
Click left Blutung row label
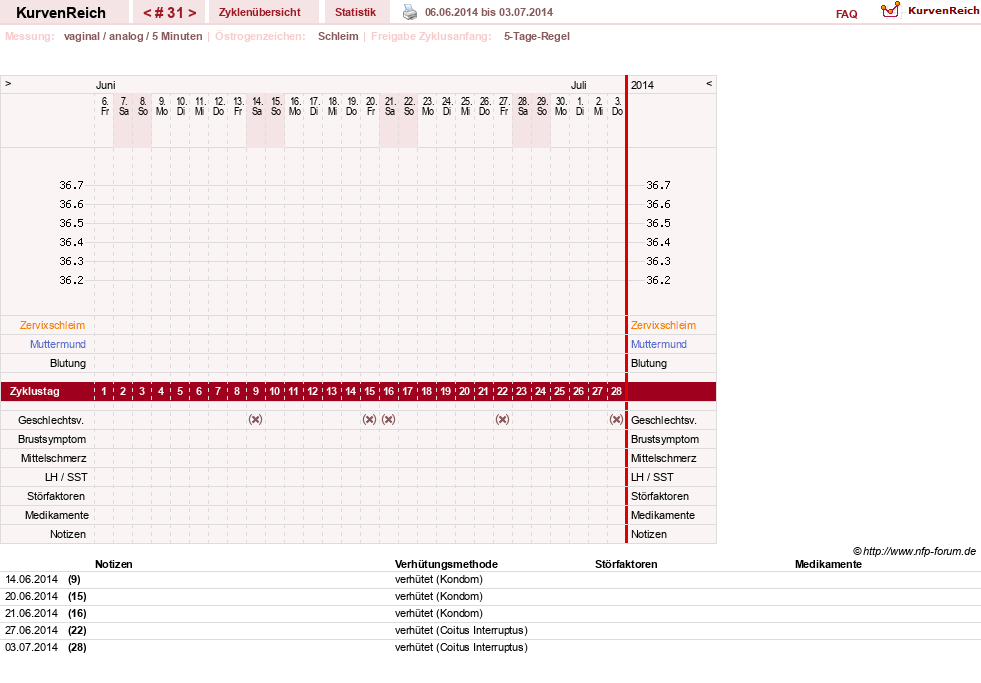[x=68, y=363]
